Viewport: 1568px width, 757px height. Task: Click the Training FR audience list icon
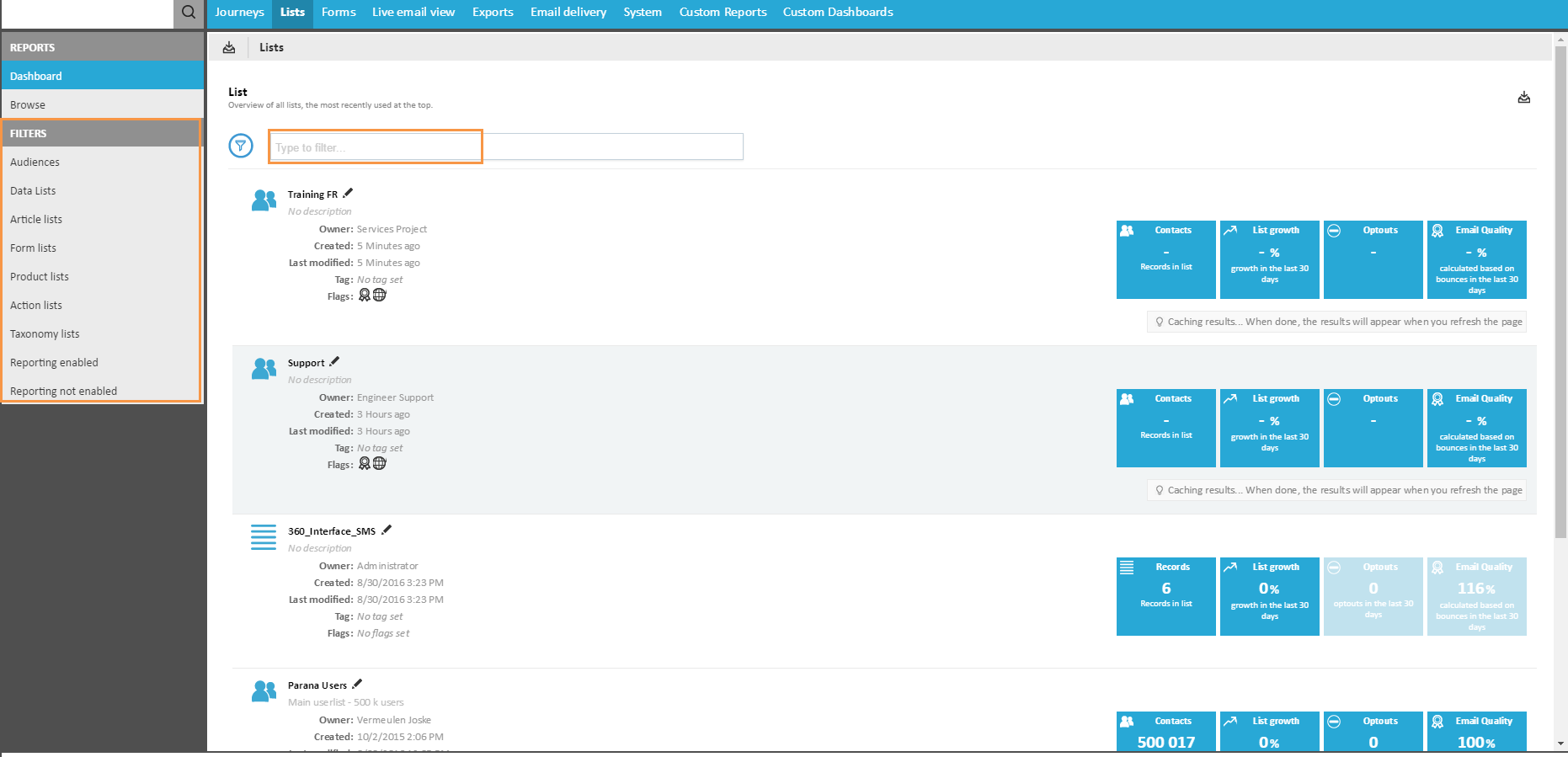point(264,200)
